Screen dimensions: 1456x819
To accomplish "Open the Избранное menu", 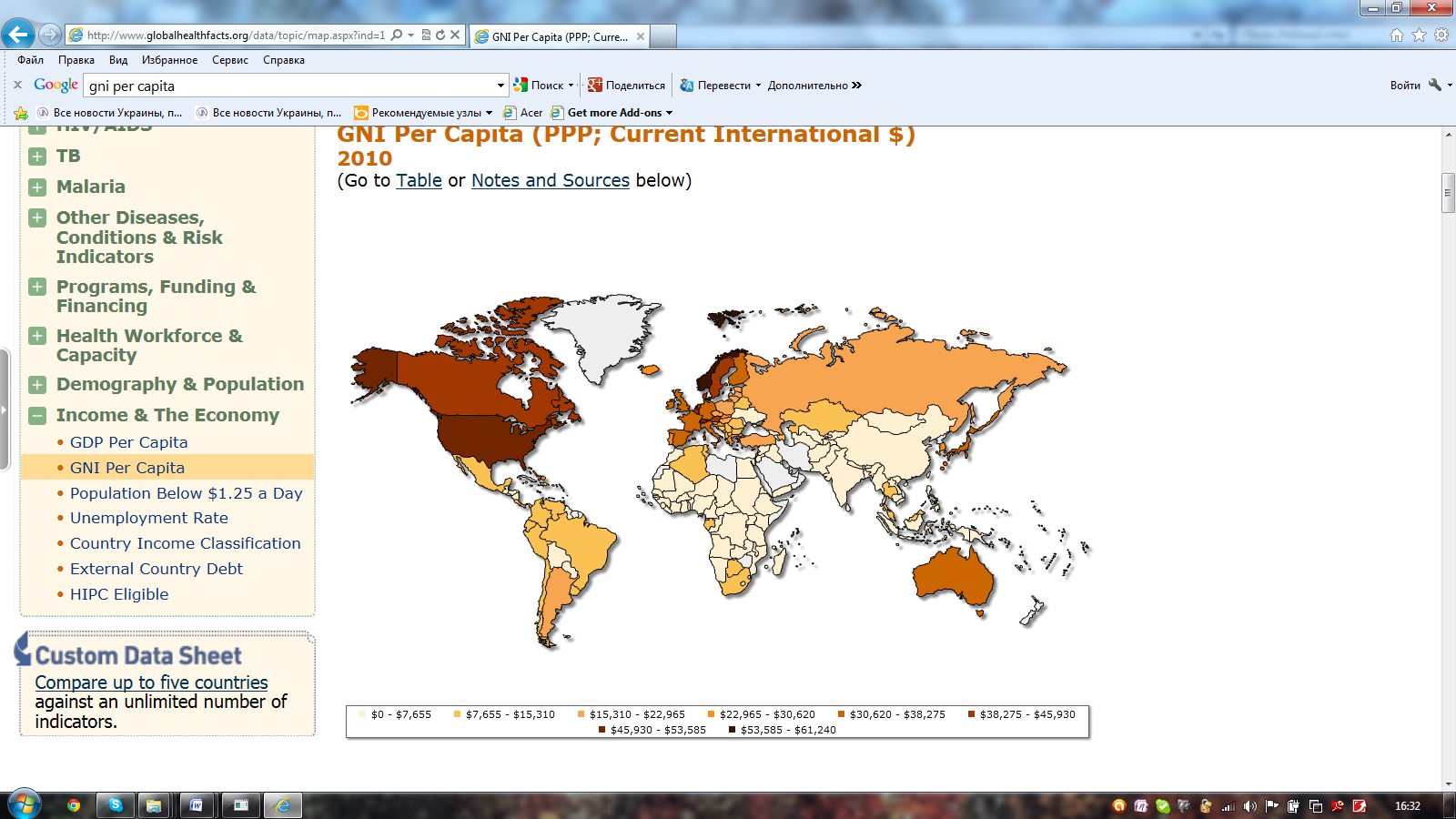I will (169, 60).
